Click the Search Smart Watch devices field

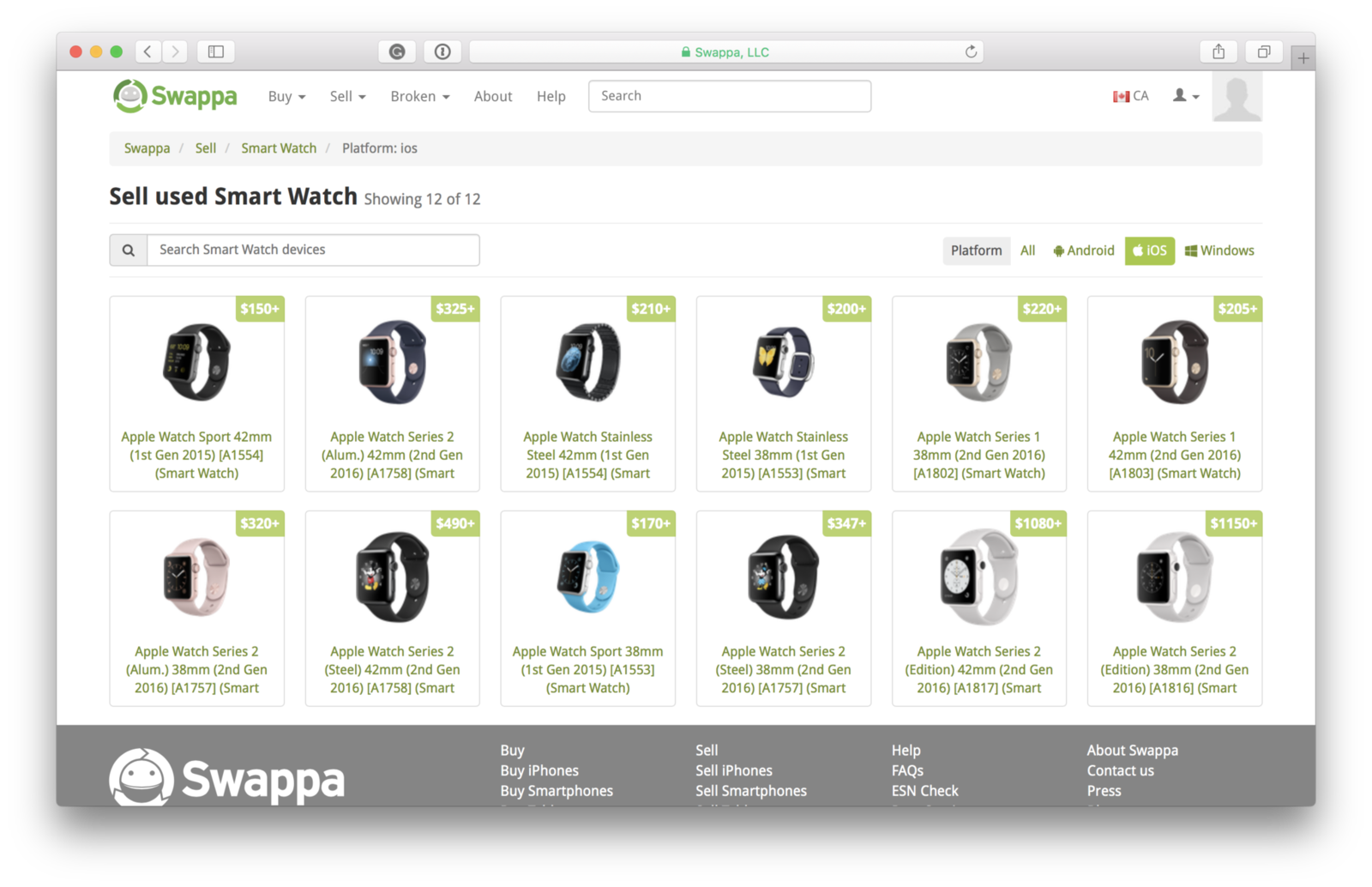point(313,250)
